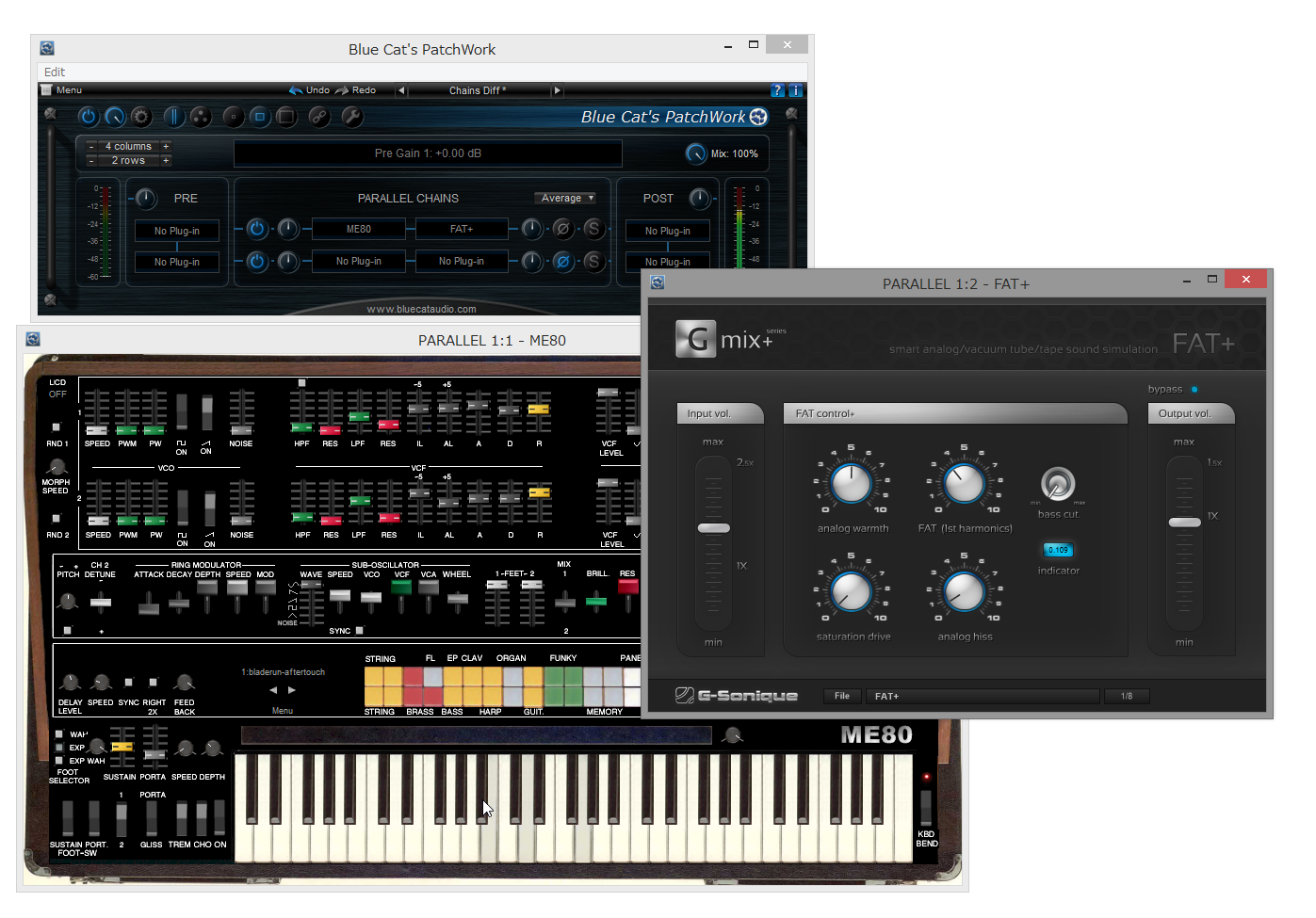The height and width of the screenshot is (918, 1316).
Task: Toggle FAT+ bypass indicator
Action: click(x=1194, y=389)
